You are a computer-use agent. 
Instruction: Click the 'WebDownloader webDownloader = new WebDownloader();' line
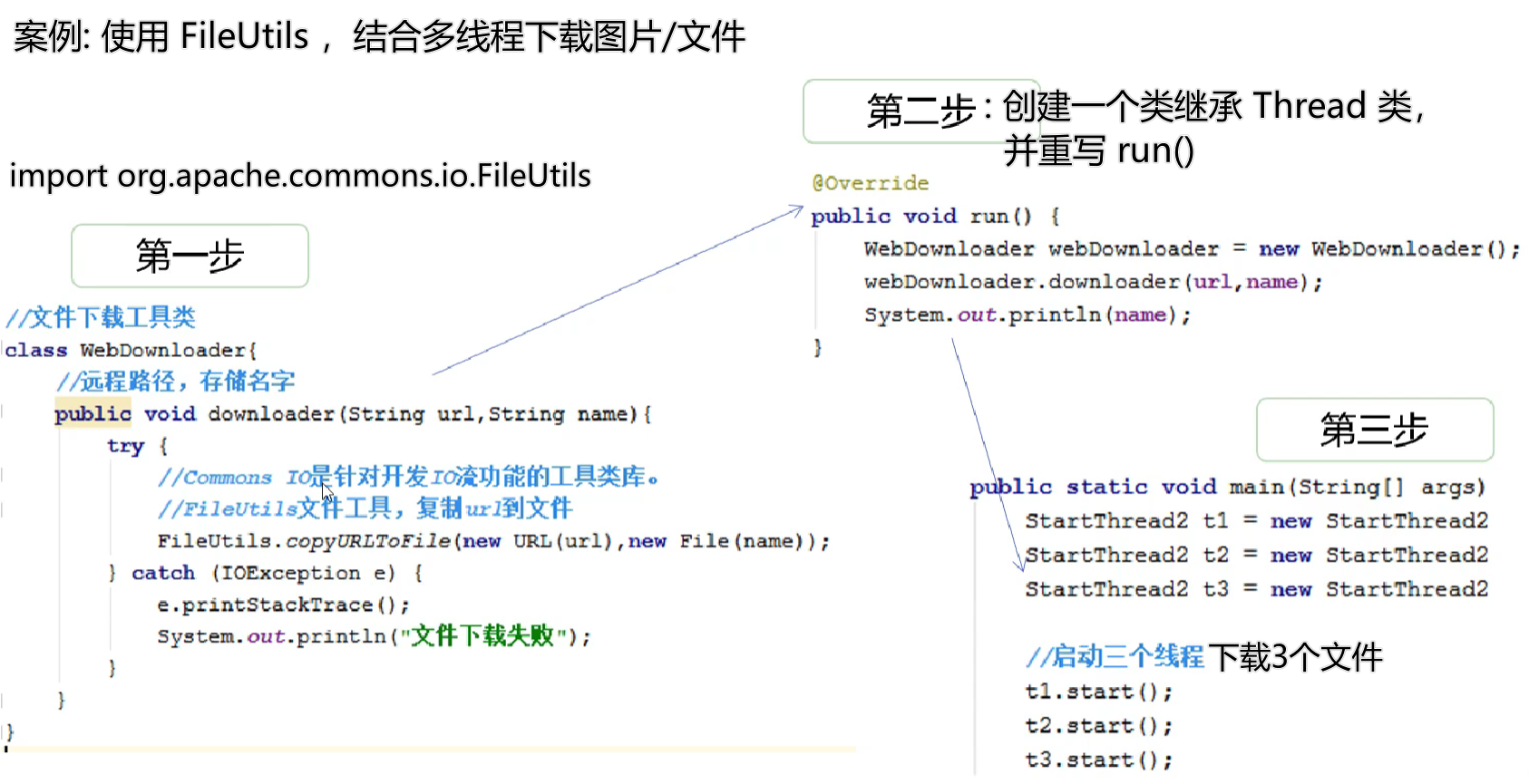pos(1192,249)
